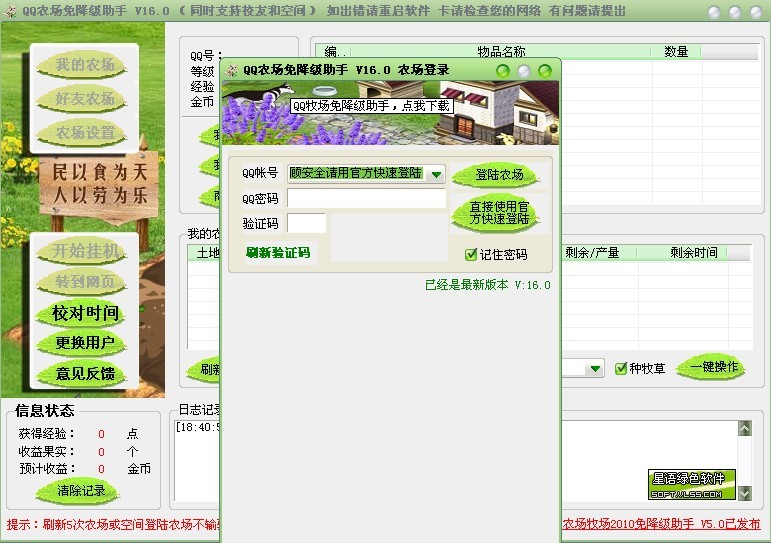Click login dialog title bar icon

[x=232, y=70]
